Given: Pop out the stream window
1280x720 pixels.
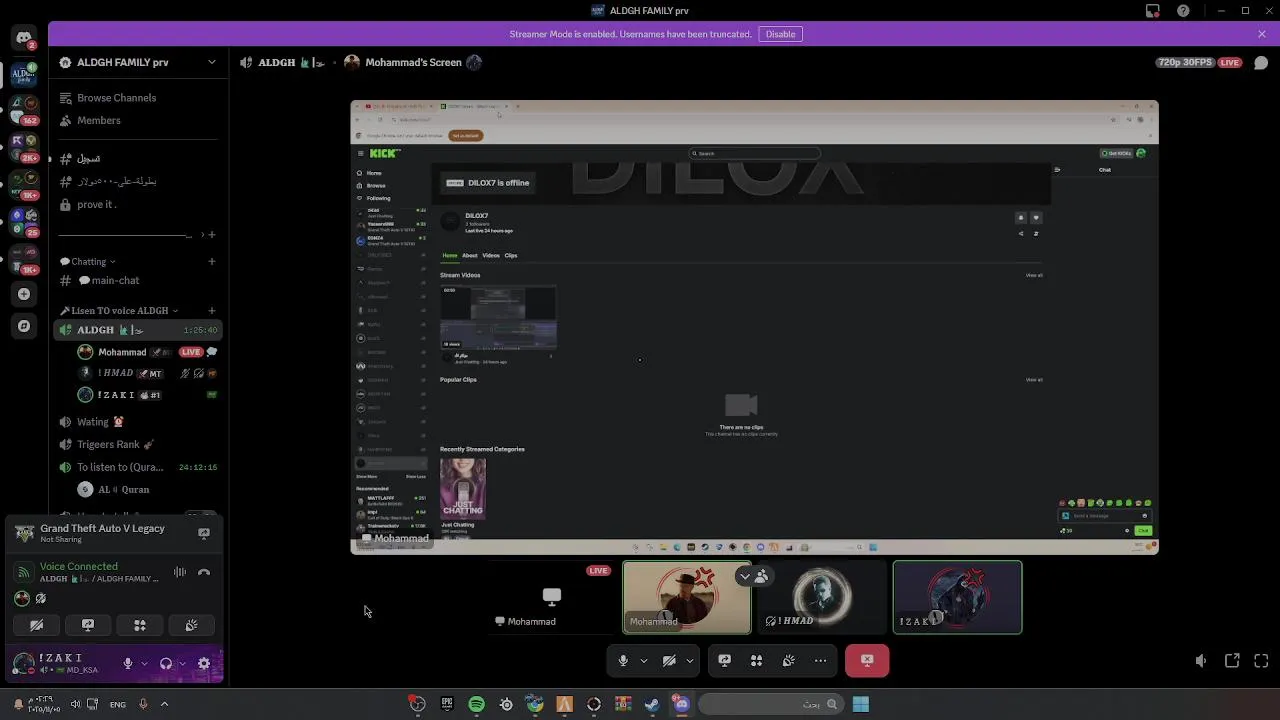Looking at the screenshot, I should point(1232,660).
